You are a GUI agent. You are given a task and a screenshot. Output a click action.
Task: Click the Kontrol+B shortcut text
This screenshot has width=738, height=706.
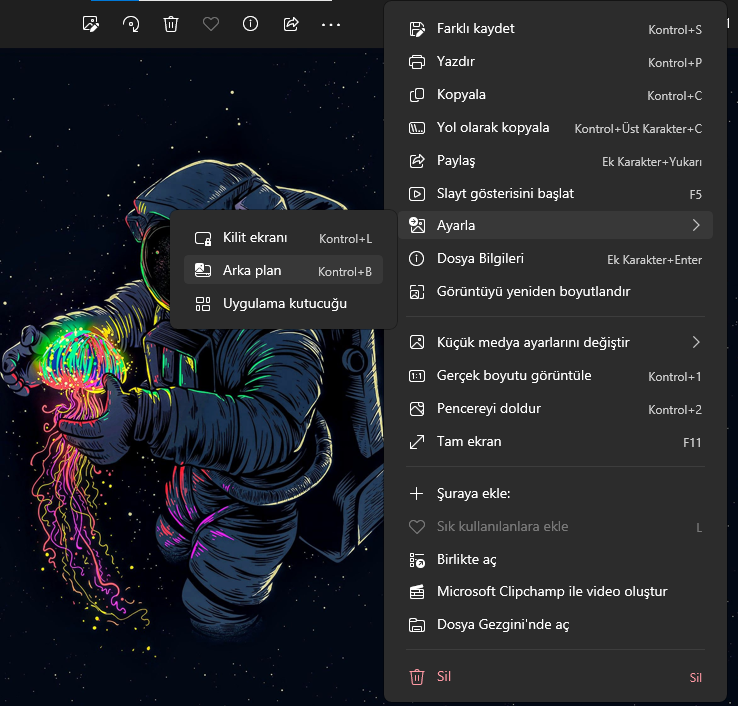pyautogui.click(x=345, y=272)
